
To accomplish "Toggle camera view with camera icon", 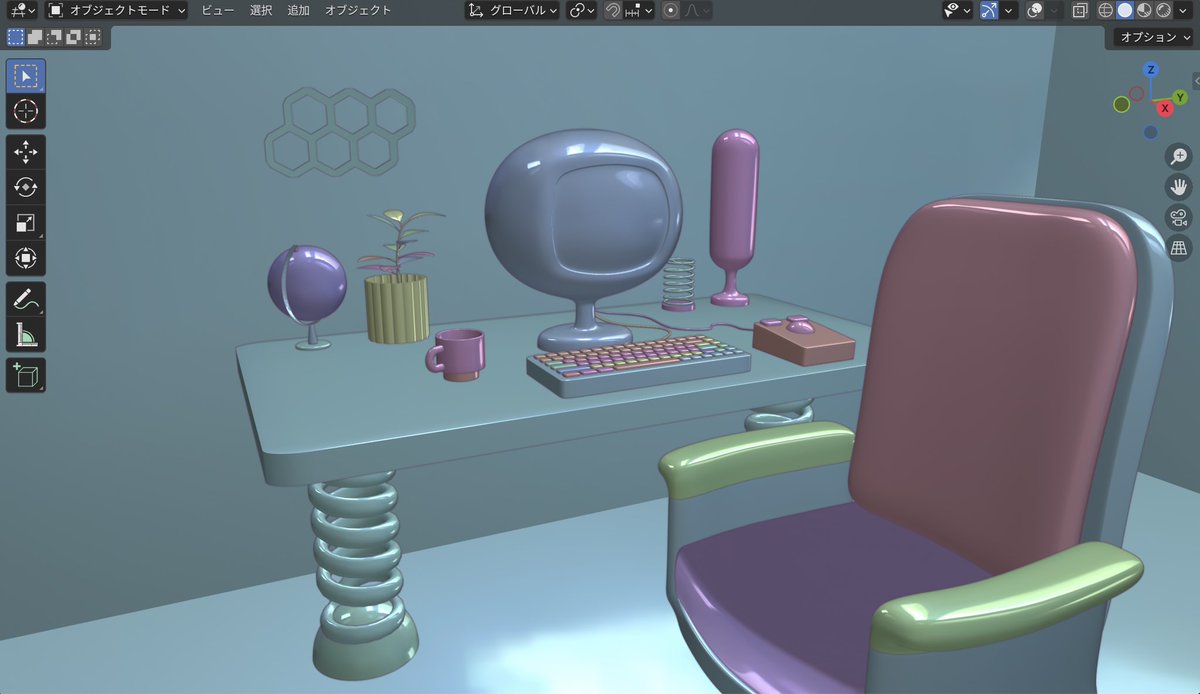I will pyautogui.click(x=1179, y=218).
